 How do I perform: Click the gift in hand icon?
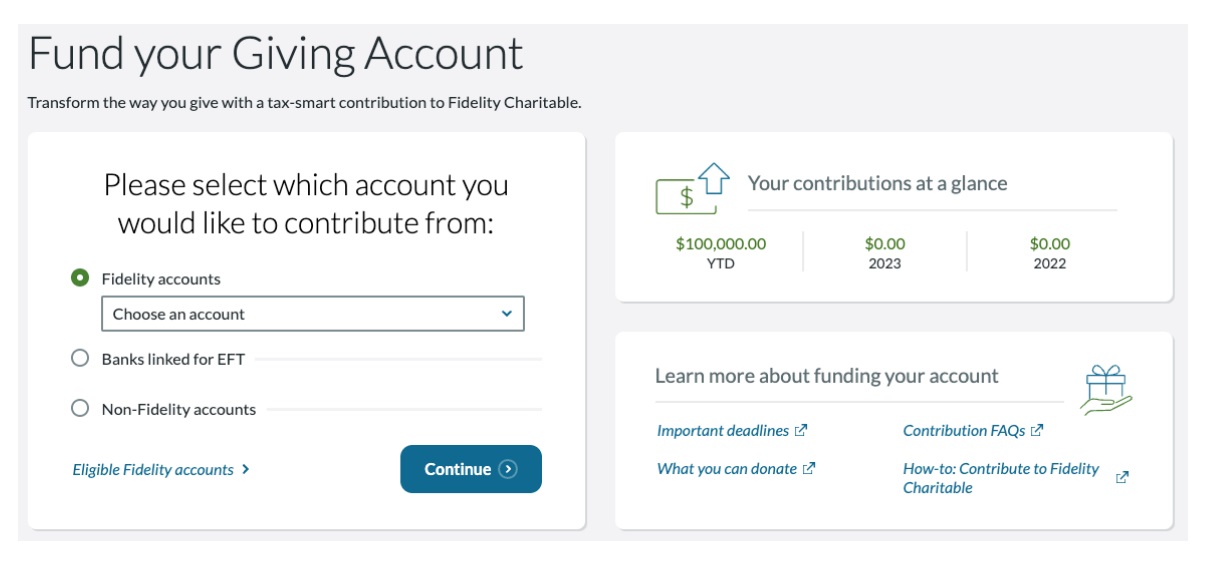pyautogui.click(x=1105, y=389)
